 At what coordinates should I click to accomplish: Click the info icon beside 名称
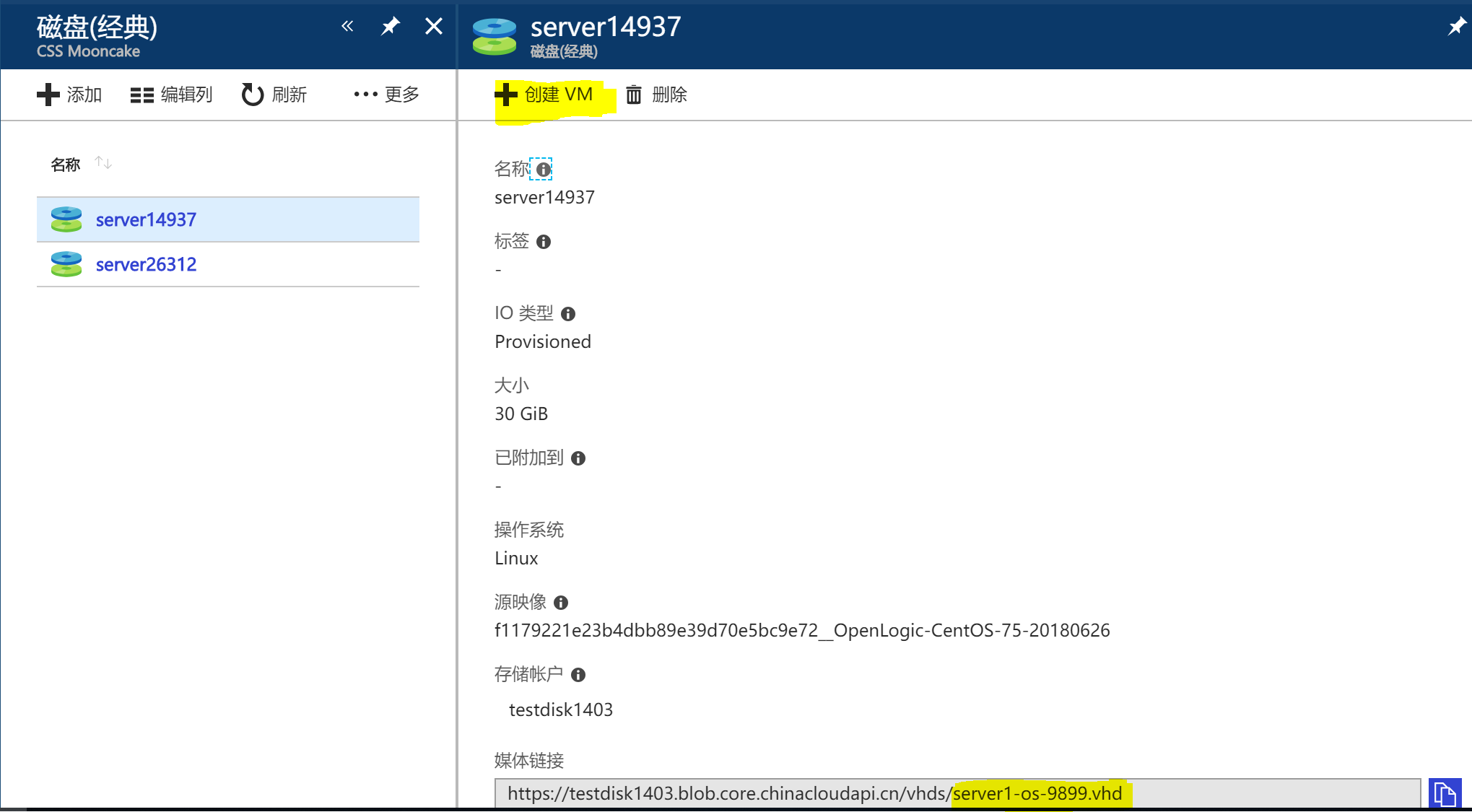(x=543, y=170)
